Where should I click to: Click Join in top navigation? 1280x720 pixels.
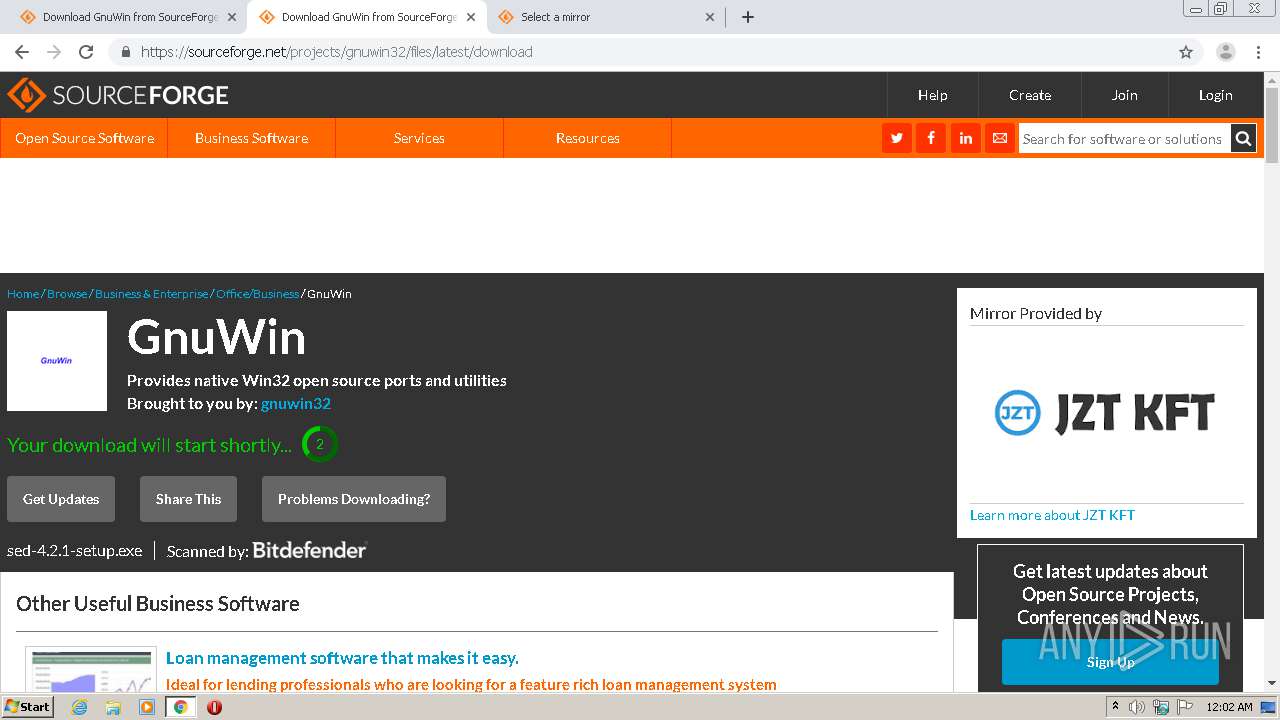tap(1124, 95)
